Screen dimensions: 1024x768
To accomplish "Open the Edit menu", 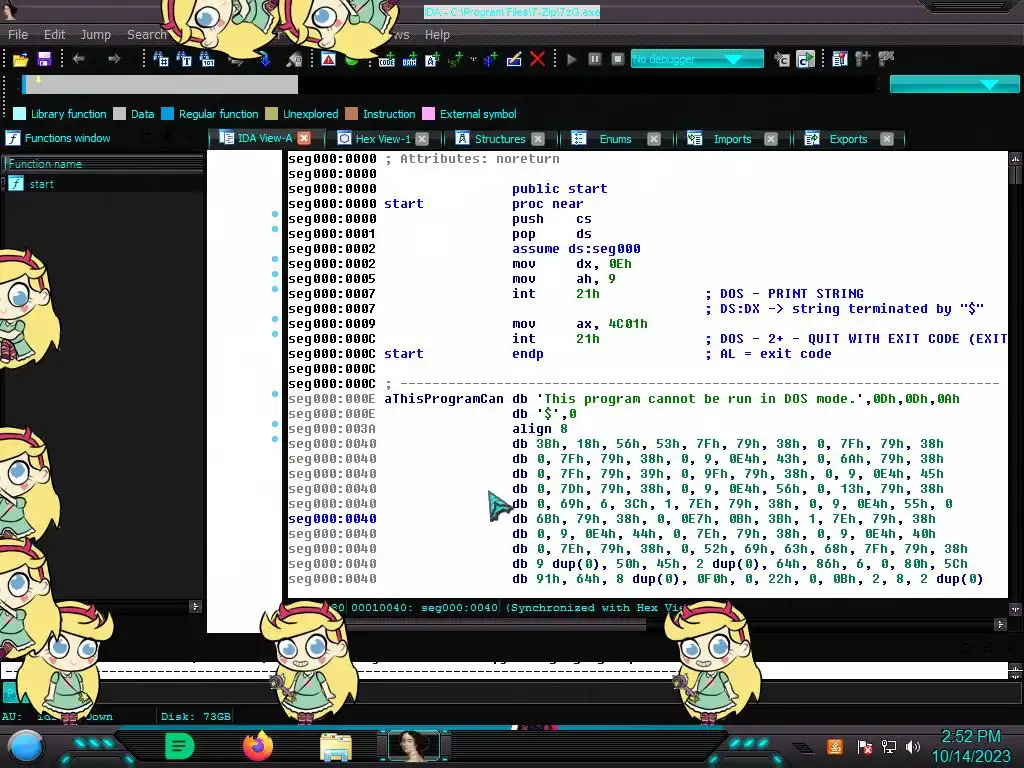I will click(54, 35).
